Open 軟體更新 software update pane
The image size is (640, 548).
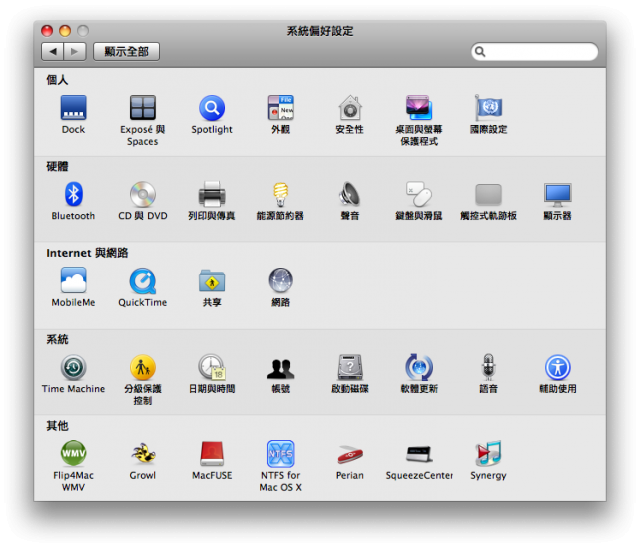tap(419, 367)
